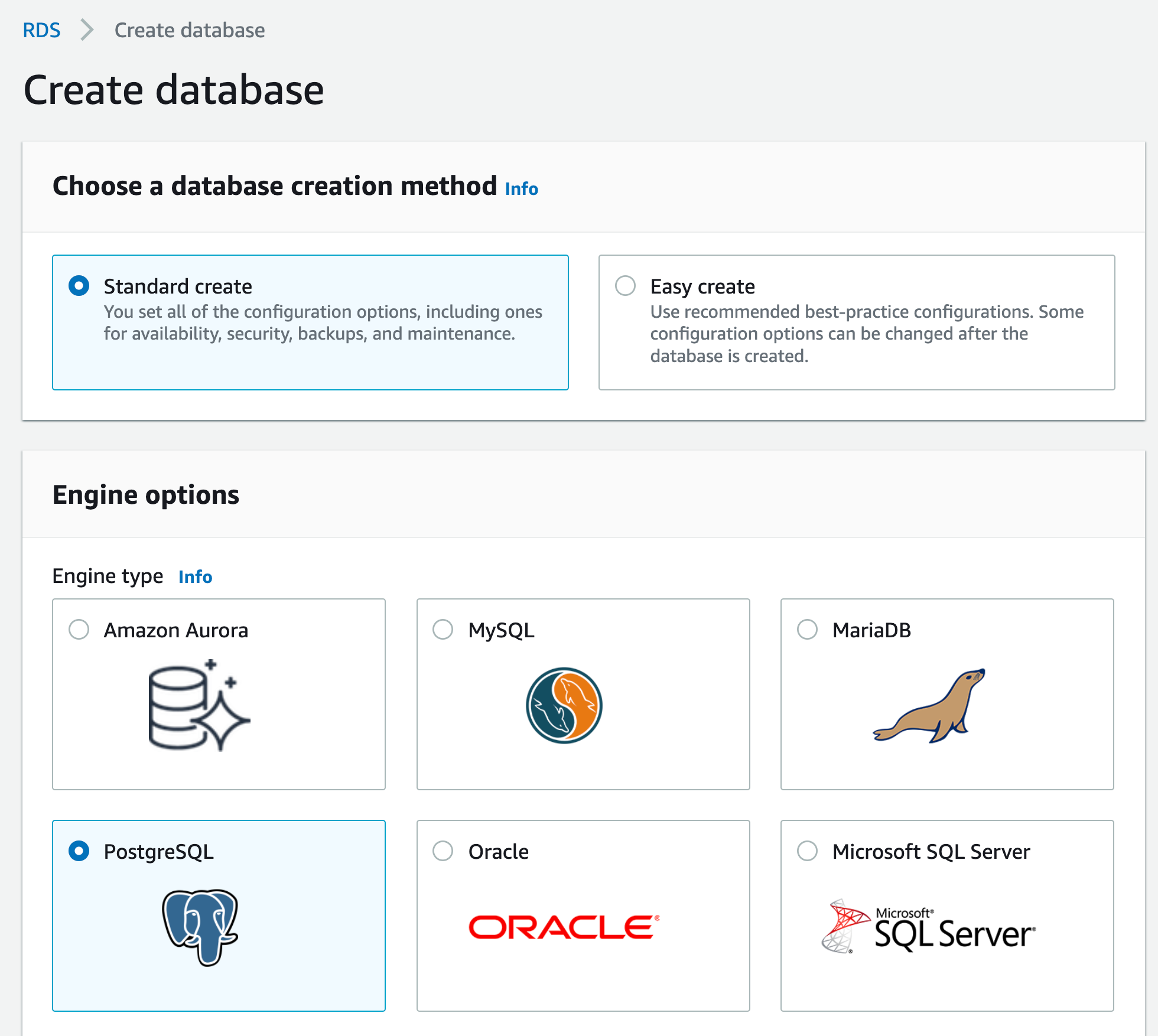Click the red Oracle logo
1158x1036 pixels.
click(564, 927)
